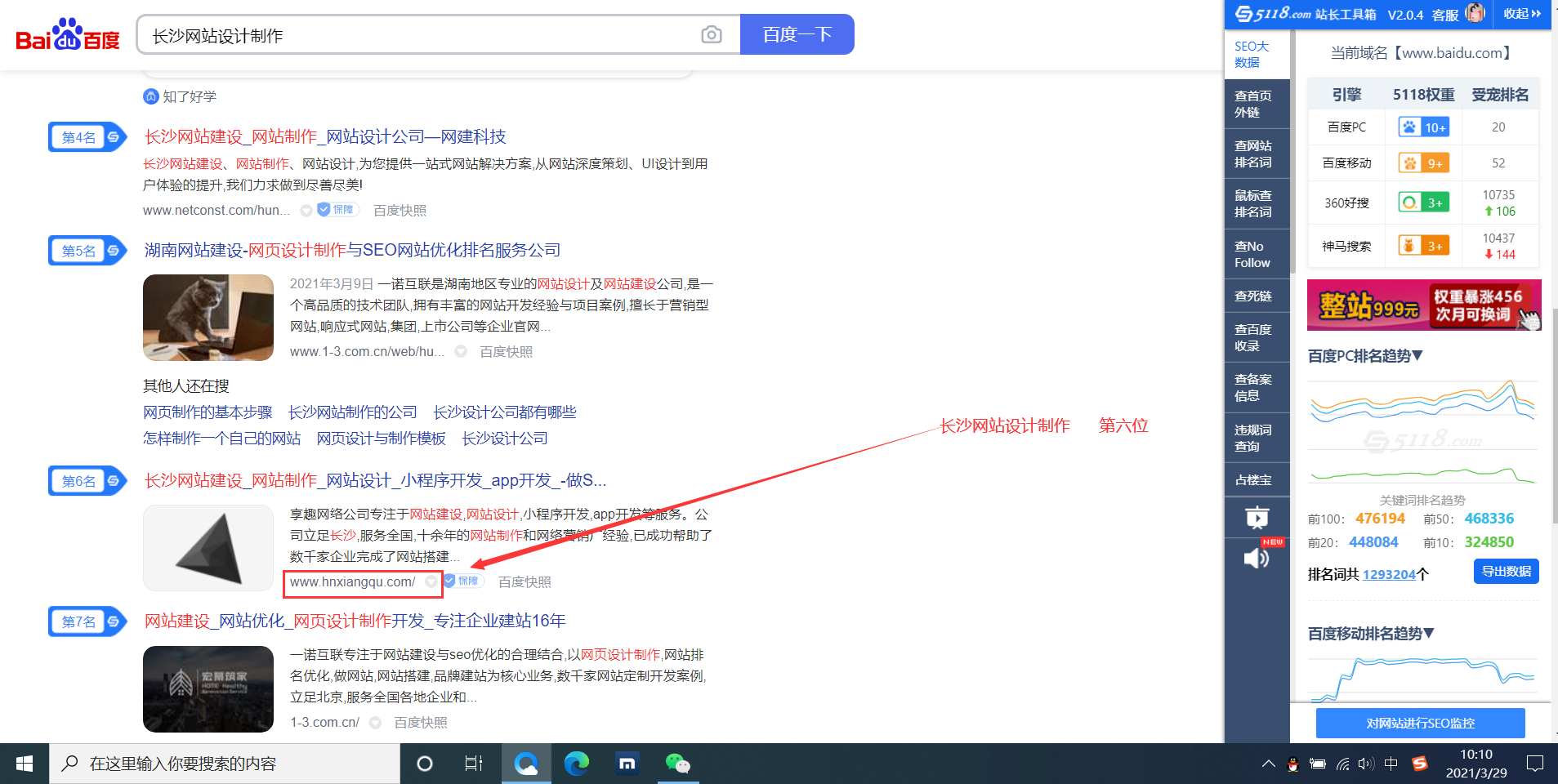Click the 360好搜 weight 3+ badge
The image size is (1558, 784).
click(x=1423, y=203)
